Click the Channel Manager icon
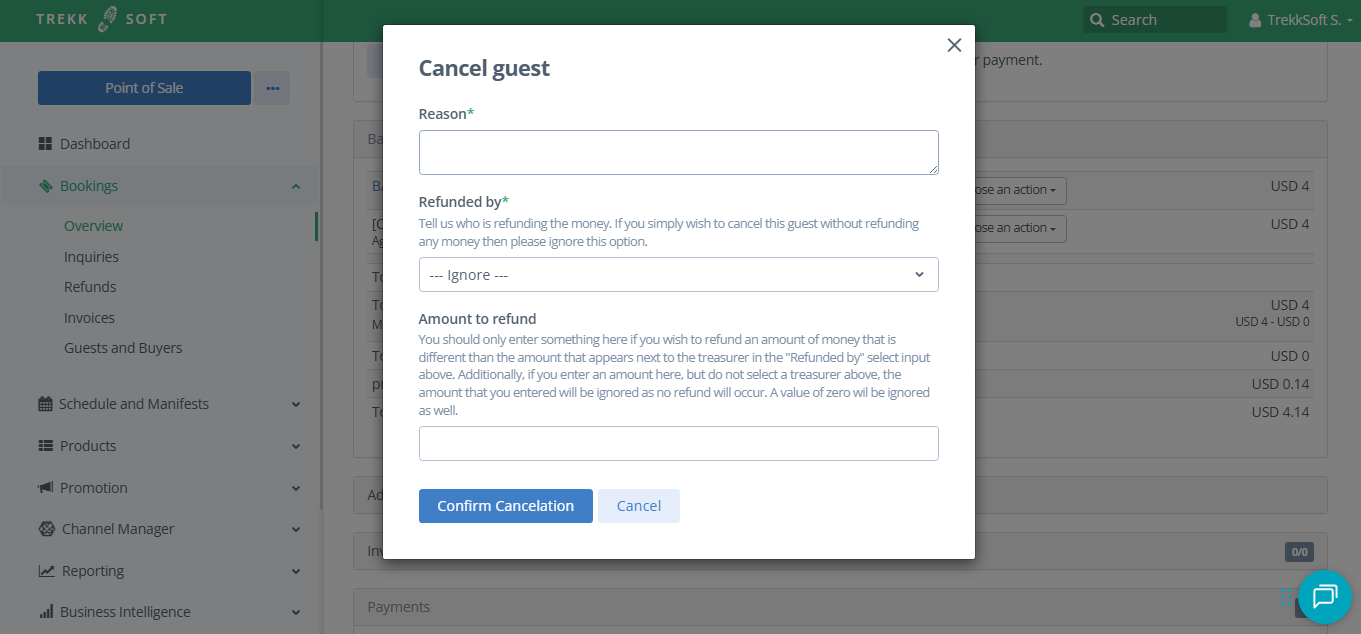This screenshot has width=1361, height=634. (46, 529)
